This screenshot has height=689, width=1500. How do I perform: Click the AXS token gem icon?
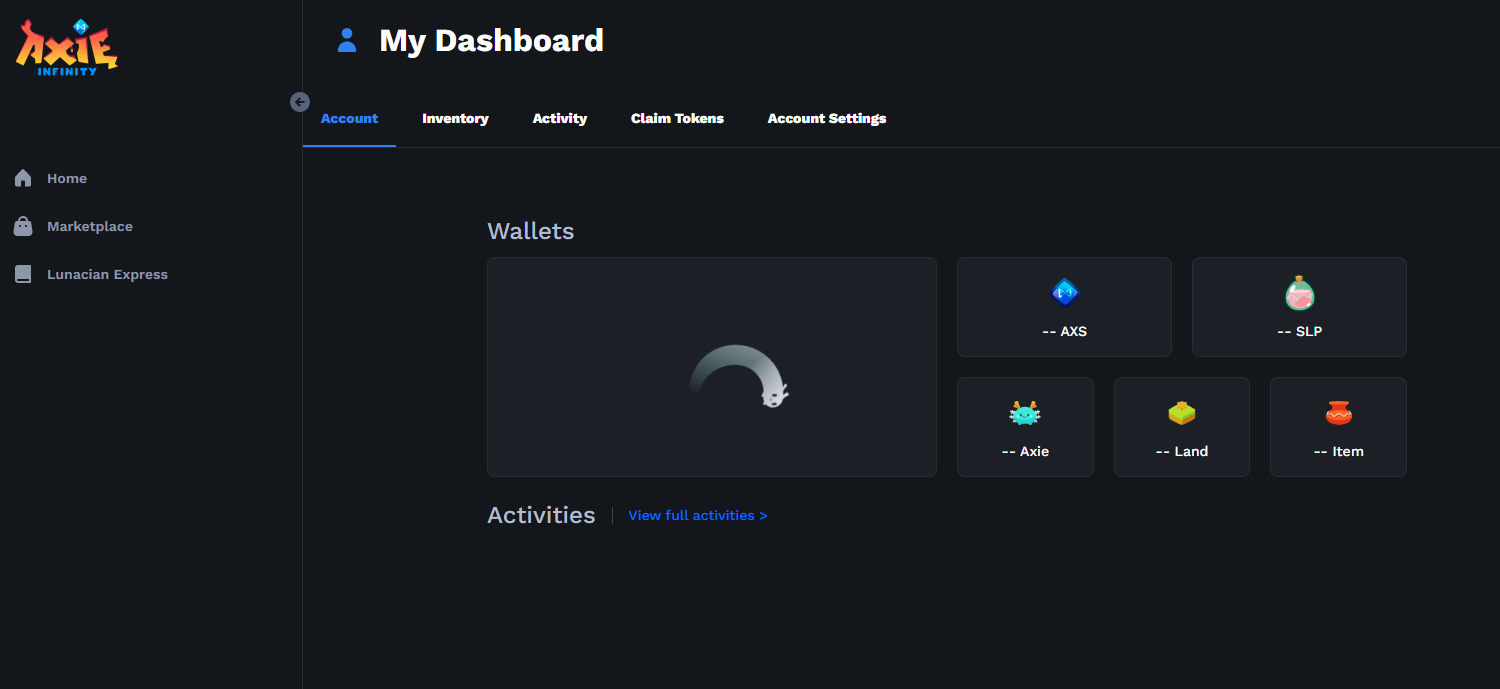pos(1065,293)
